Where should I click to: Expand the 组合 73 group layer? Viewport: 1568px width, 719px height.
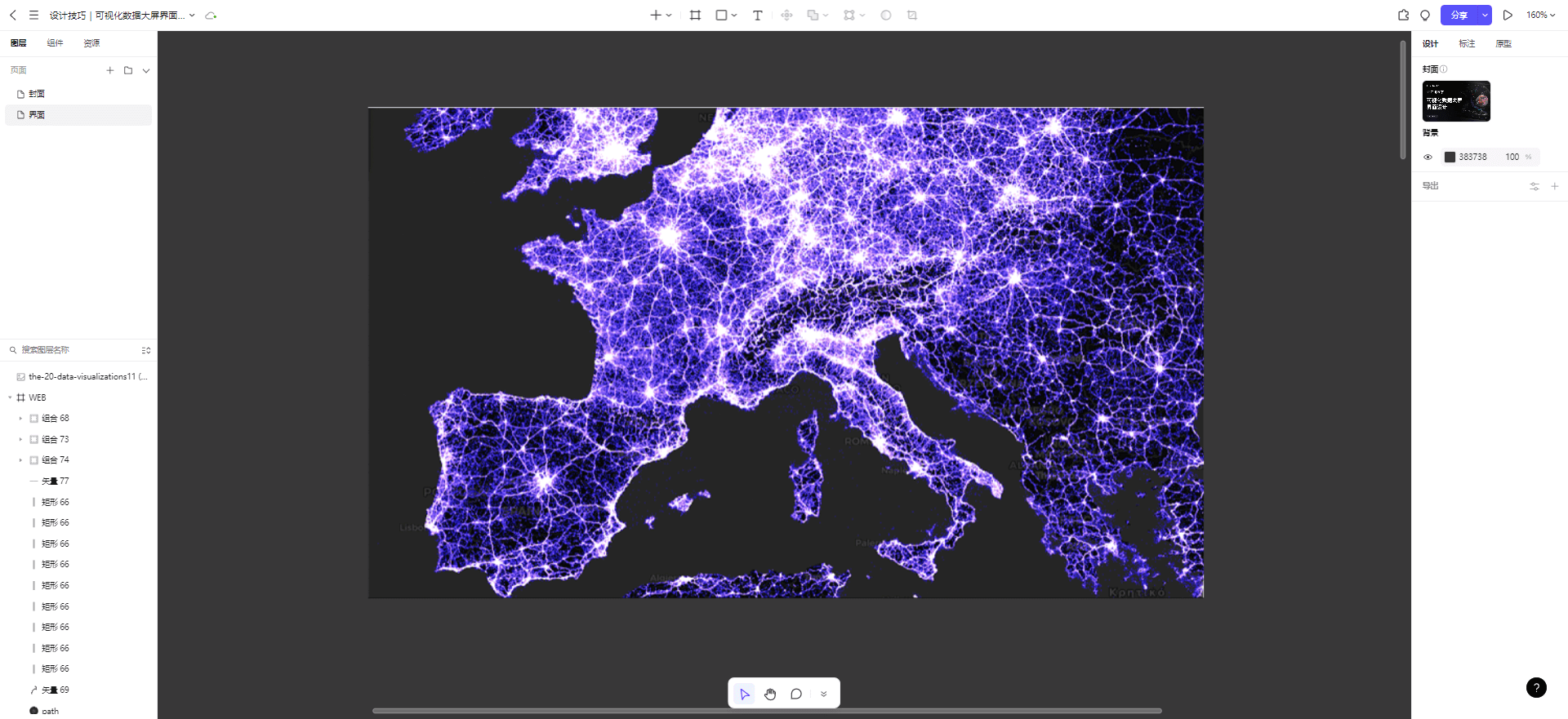coord(20,439)
